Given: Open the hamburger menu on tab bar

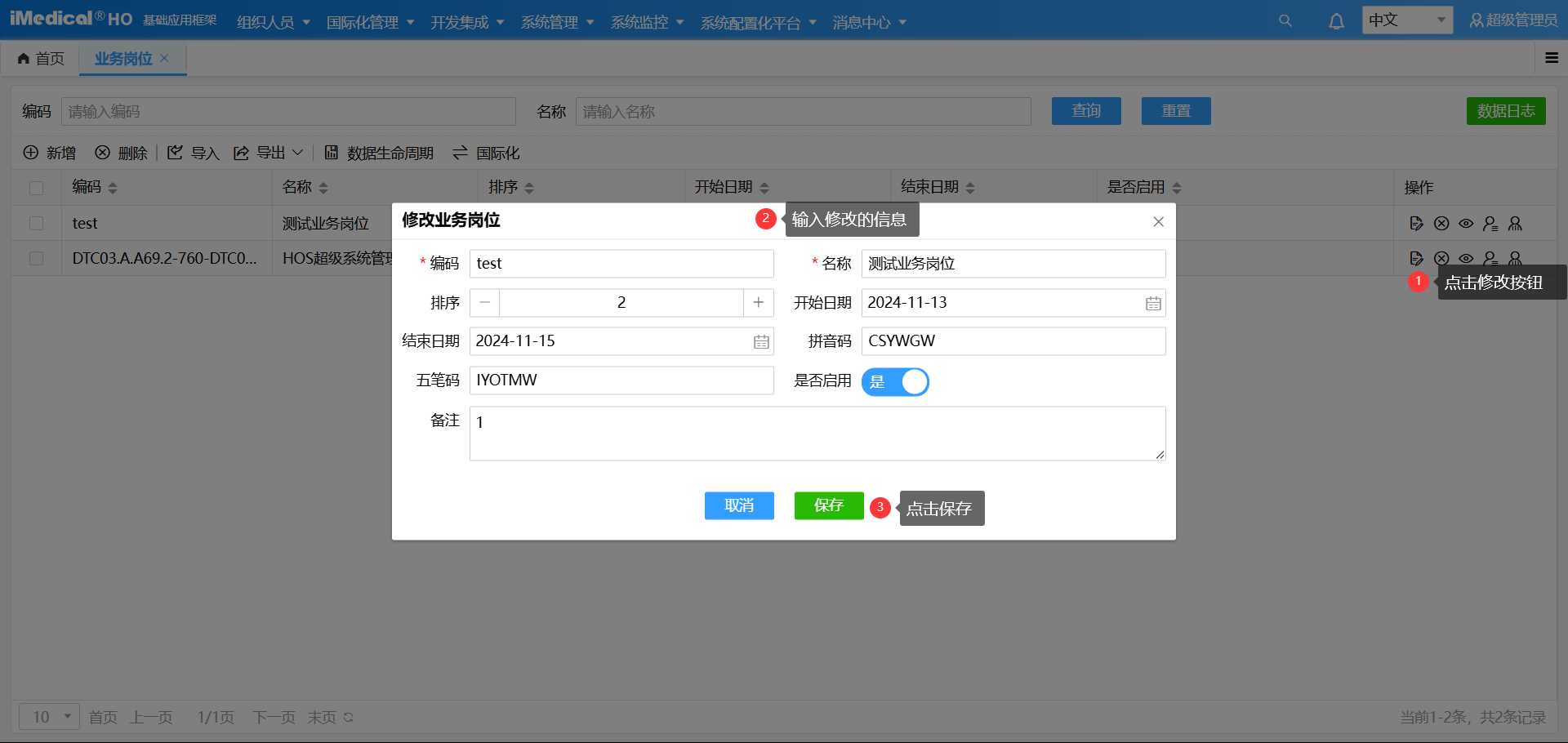Looking at the screenshot, I should point(1552,58).
